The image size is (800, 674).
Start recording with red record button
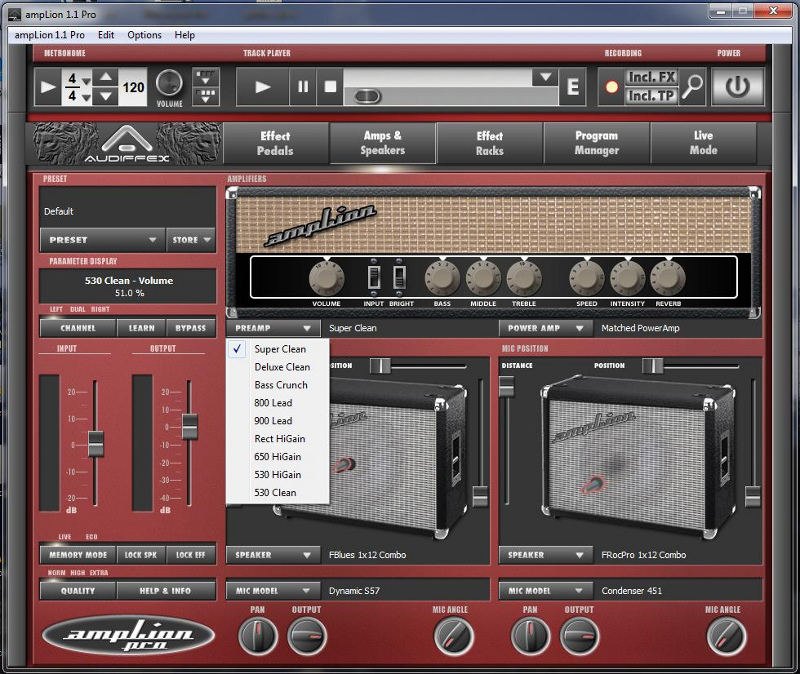(611, 87)
